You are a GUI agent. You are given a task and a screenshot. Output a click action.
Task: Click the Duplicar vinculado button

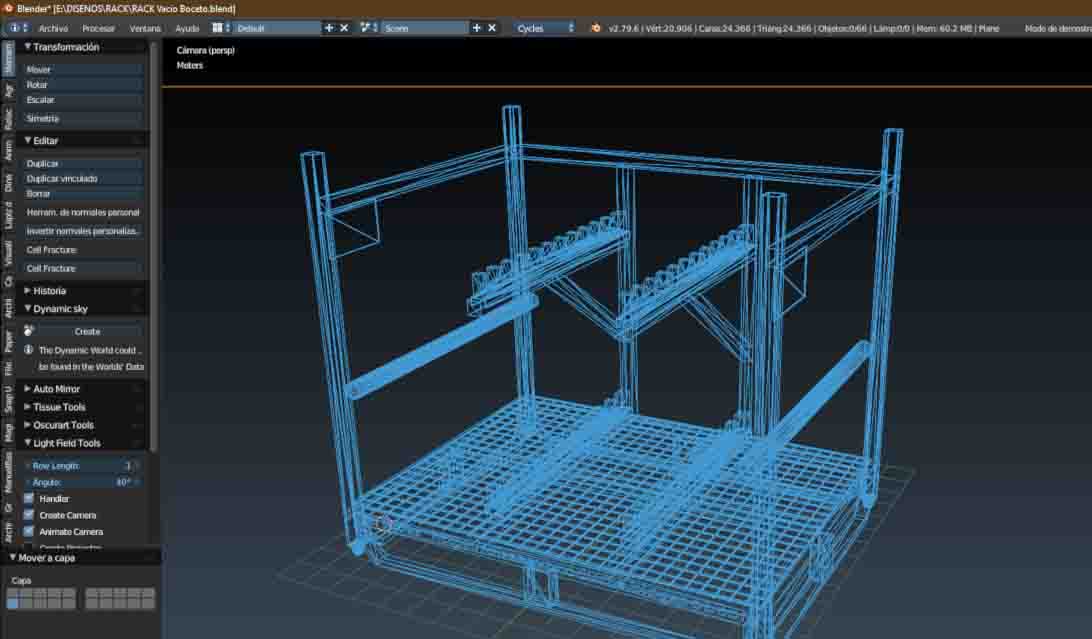click(82, 176)
